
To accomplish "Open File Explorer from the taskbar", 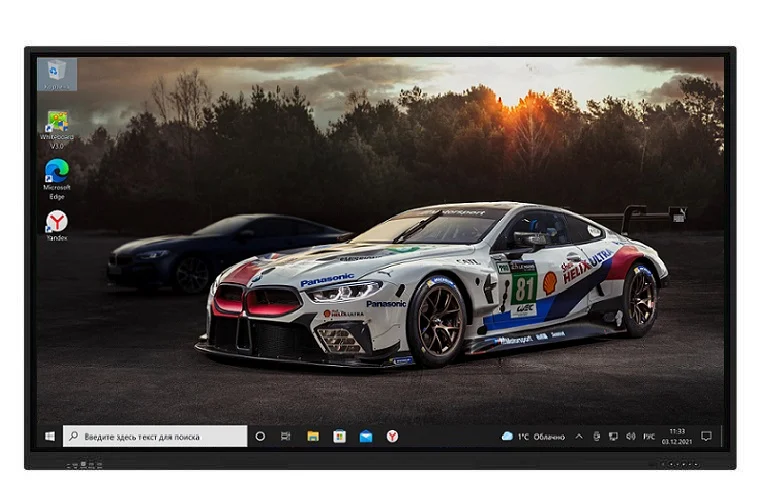I will (x=313, y=436).
